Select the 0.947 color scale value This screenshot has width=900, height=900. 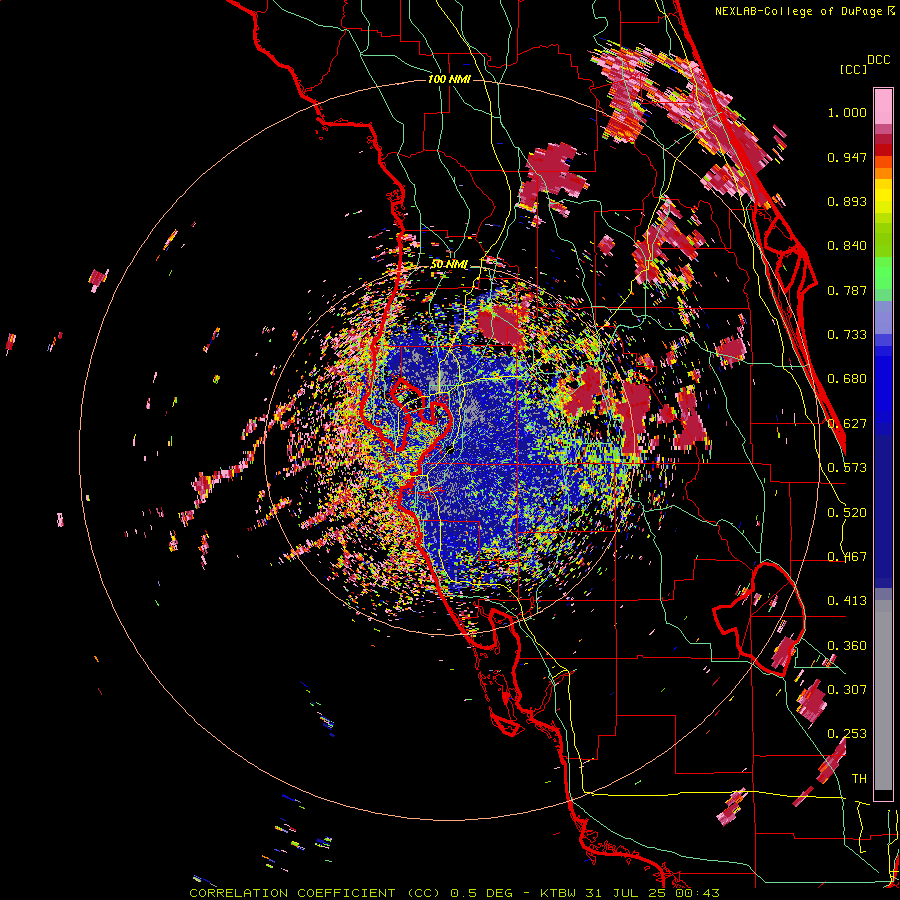[x=847, y=157]
